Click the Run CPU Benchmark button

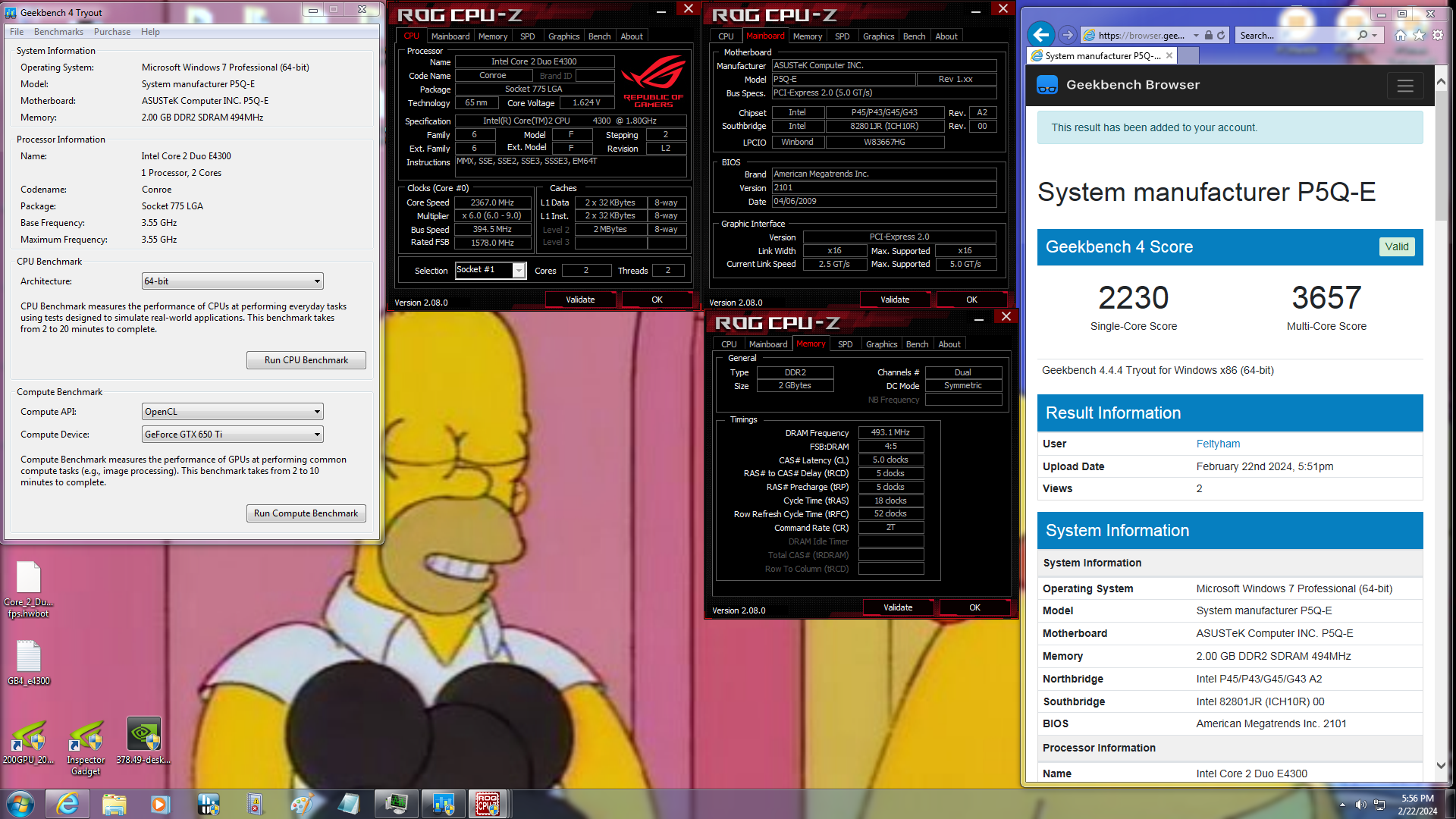tap(306, 360)
